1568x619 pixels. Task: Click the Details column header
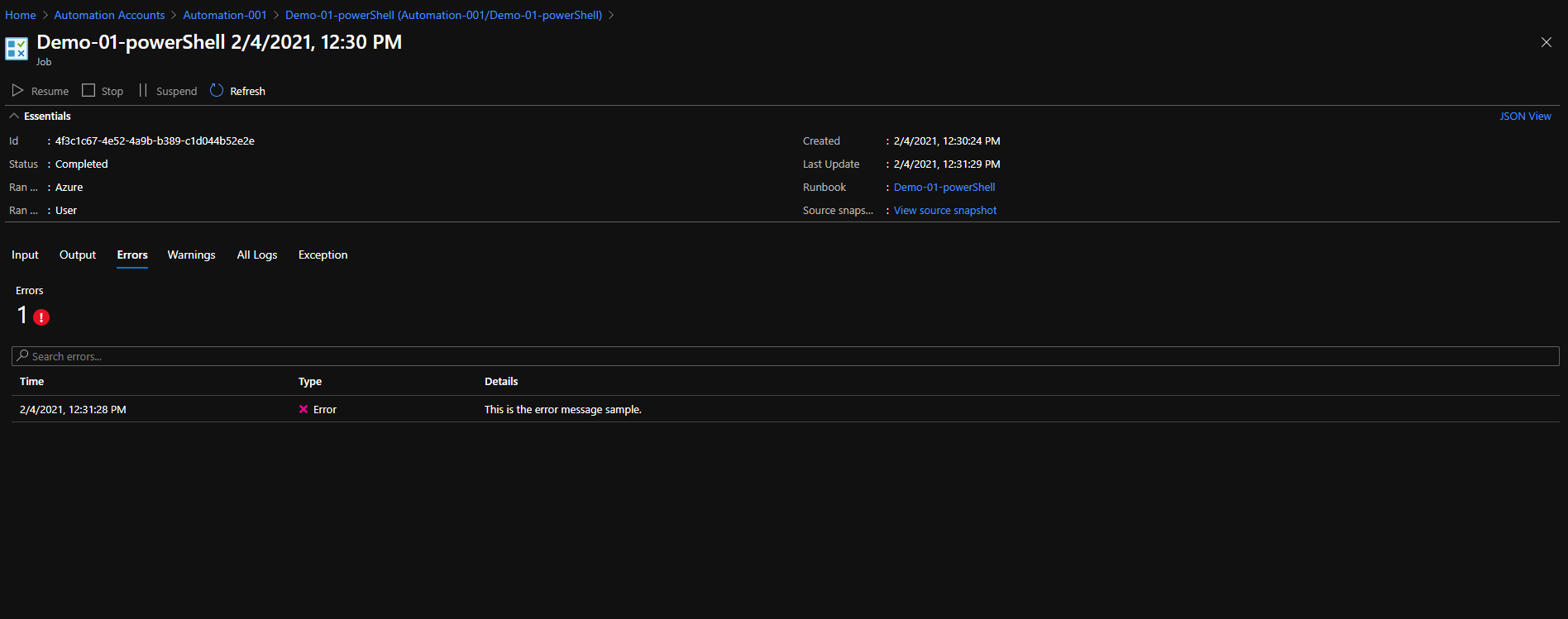(x=501, y=381)
